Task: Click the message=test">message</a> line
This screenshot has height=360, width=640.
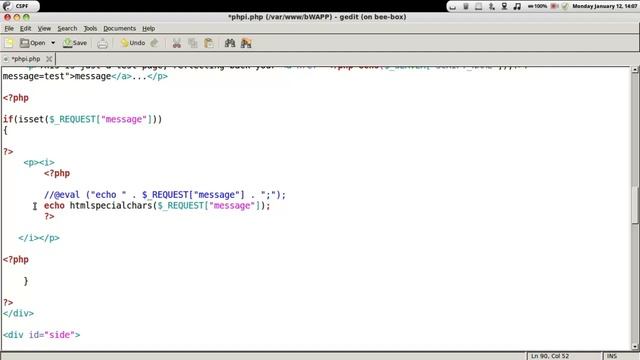Action: coord(85,76)
